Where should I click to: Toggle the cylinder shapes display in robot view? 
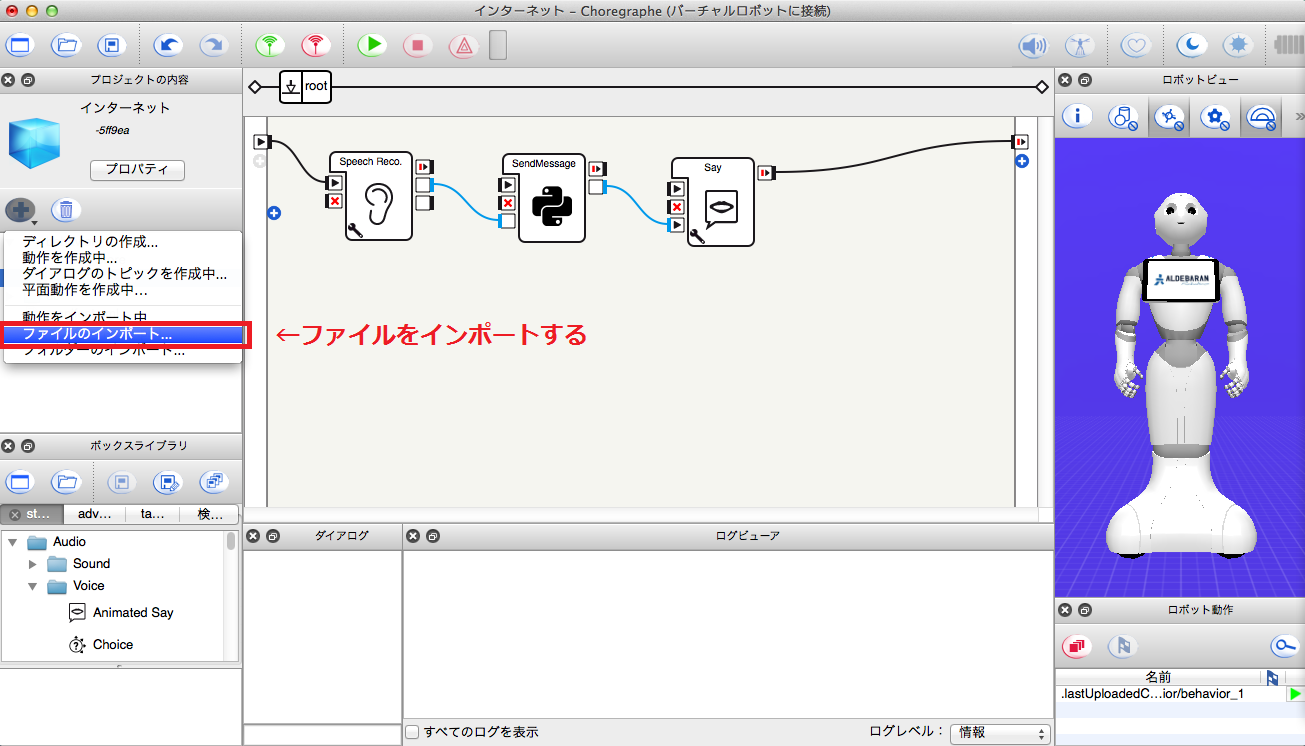1123,118
